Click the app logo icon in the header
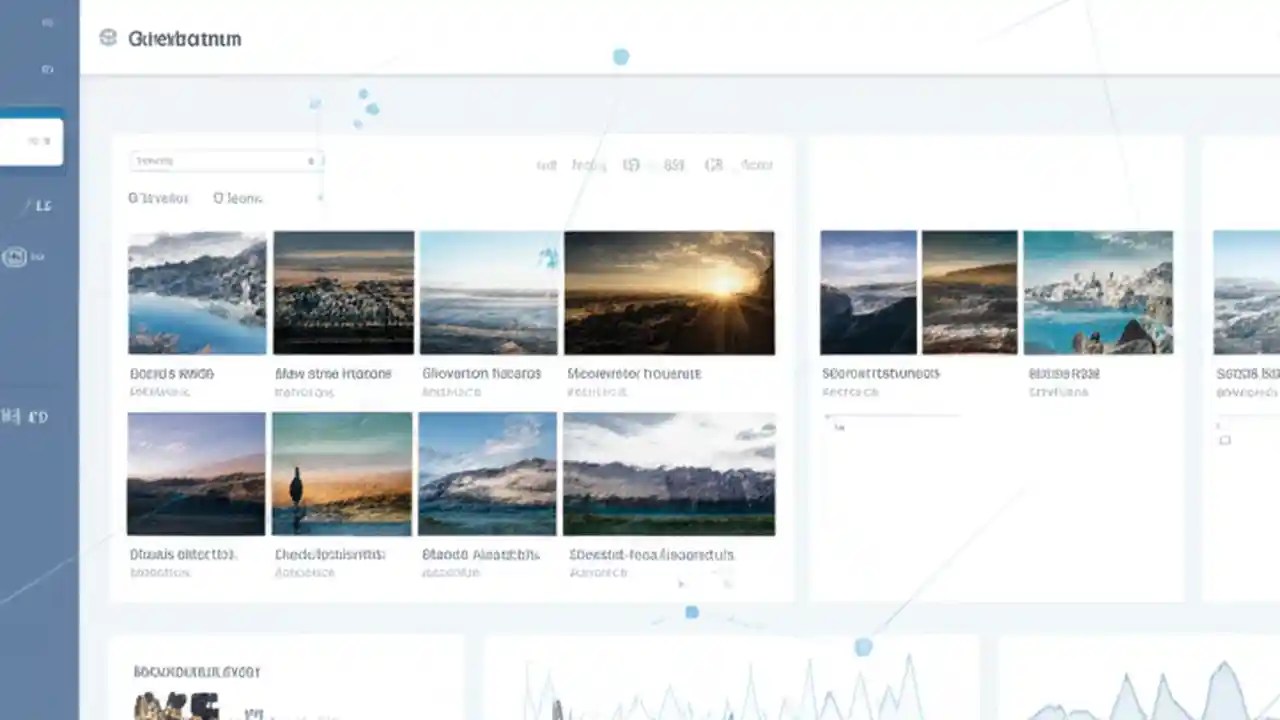1280x720 pixels. pyautogui.click(x=108, y=38)
